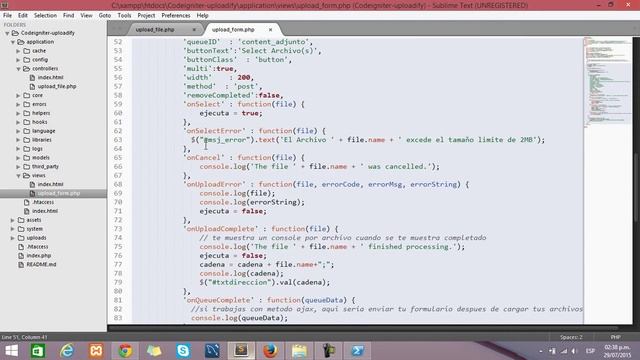Screen dimensions: 640x360
Task: Click the libraries folder icon
Action: click(x=27, y=140)
